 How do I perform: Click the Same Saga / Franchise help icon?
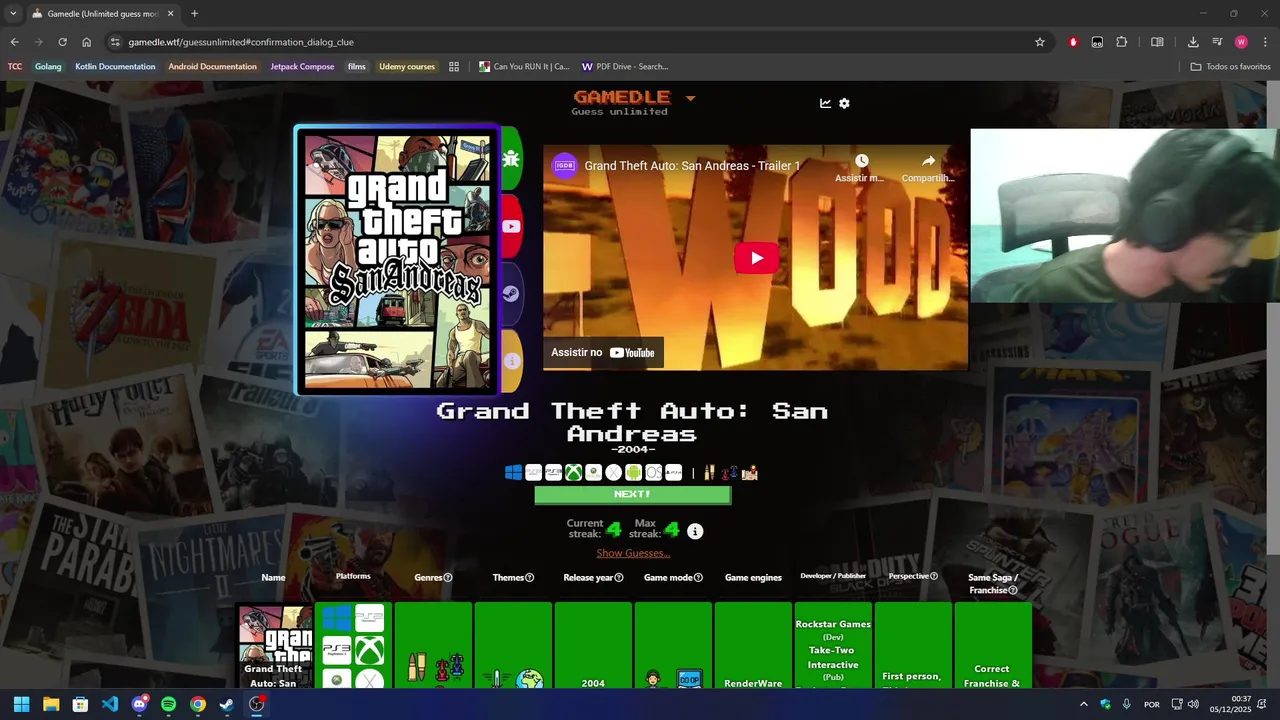coord(1013,590)
